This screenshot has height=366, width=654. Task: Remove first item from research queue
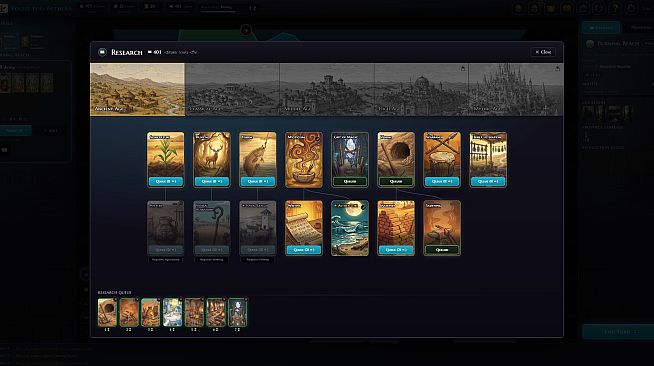coord(116,299)
